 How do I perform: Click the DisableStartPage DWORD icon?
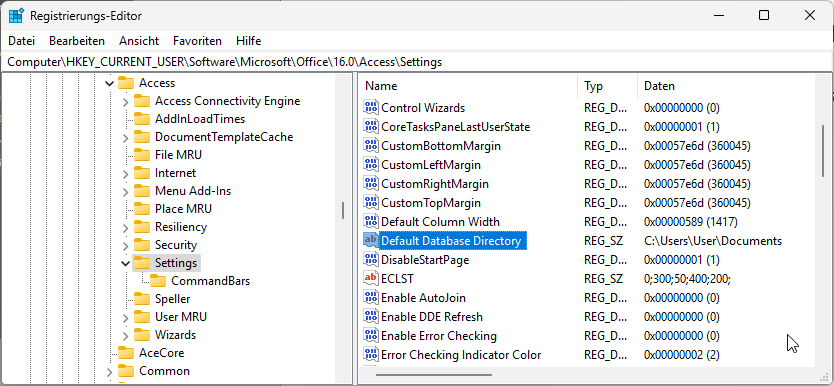pyautogui.click(x=370, y=259)
